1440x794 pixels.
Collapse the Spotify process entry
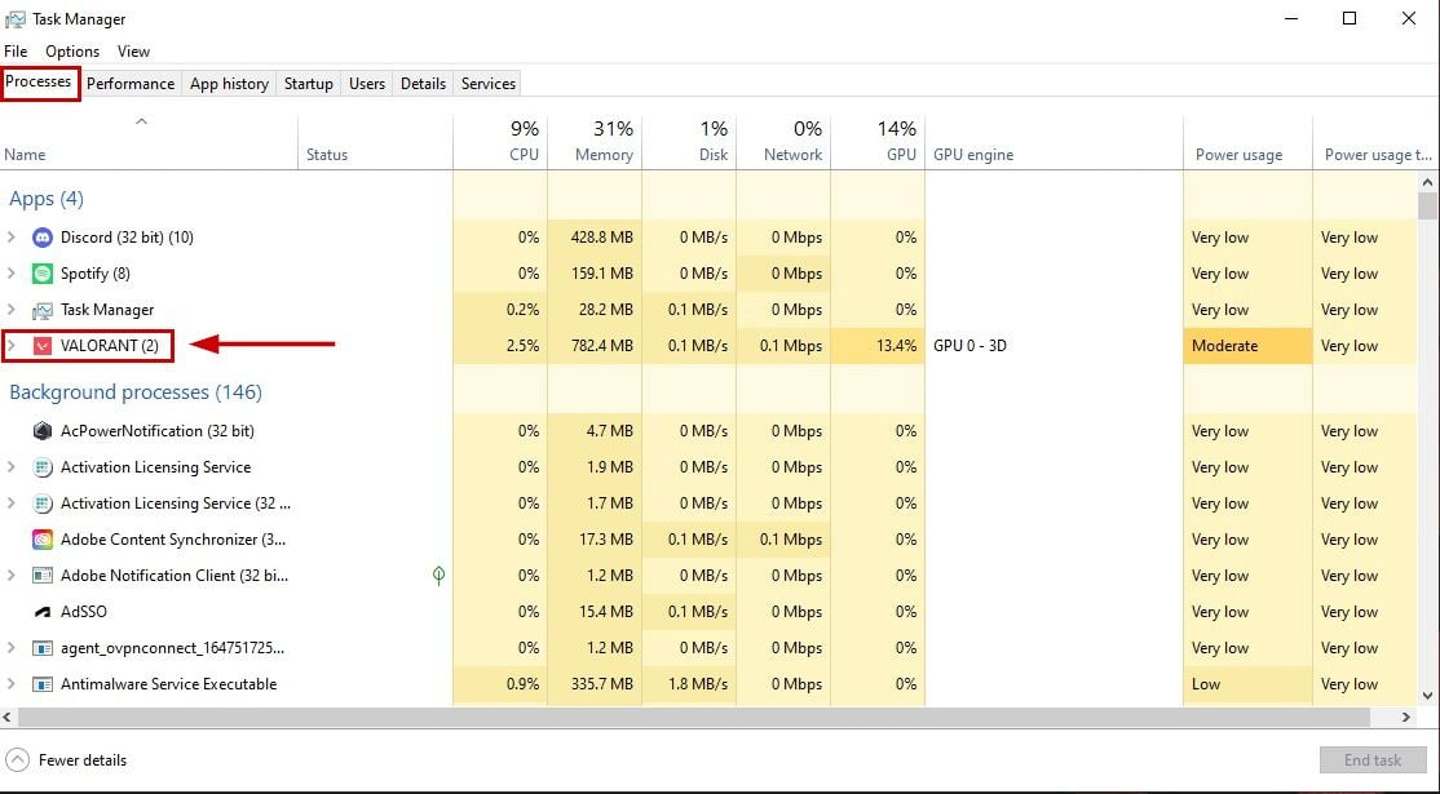tap(12, 273)
